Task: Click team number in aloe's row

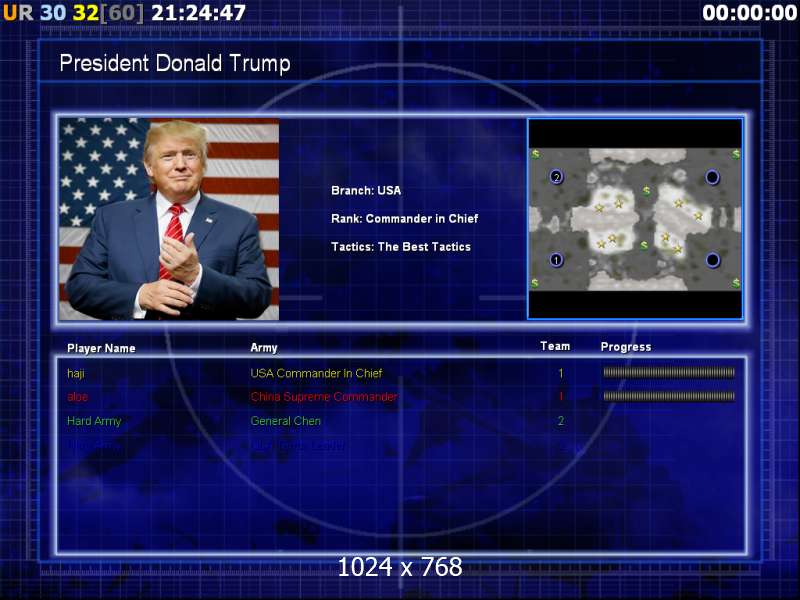Action: tap(561, 396)
